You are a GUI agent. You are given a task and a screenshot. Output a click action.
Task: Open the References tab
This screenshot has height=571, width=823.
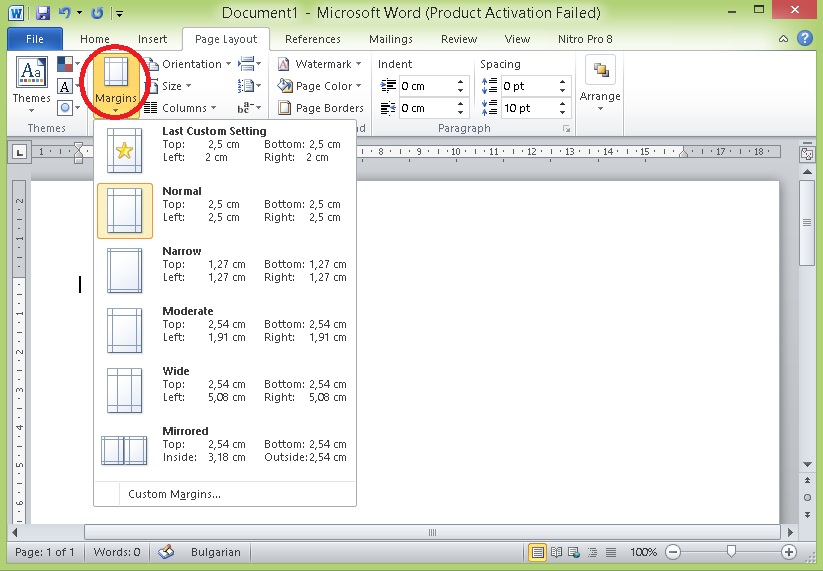(312, 39)
